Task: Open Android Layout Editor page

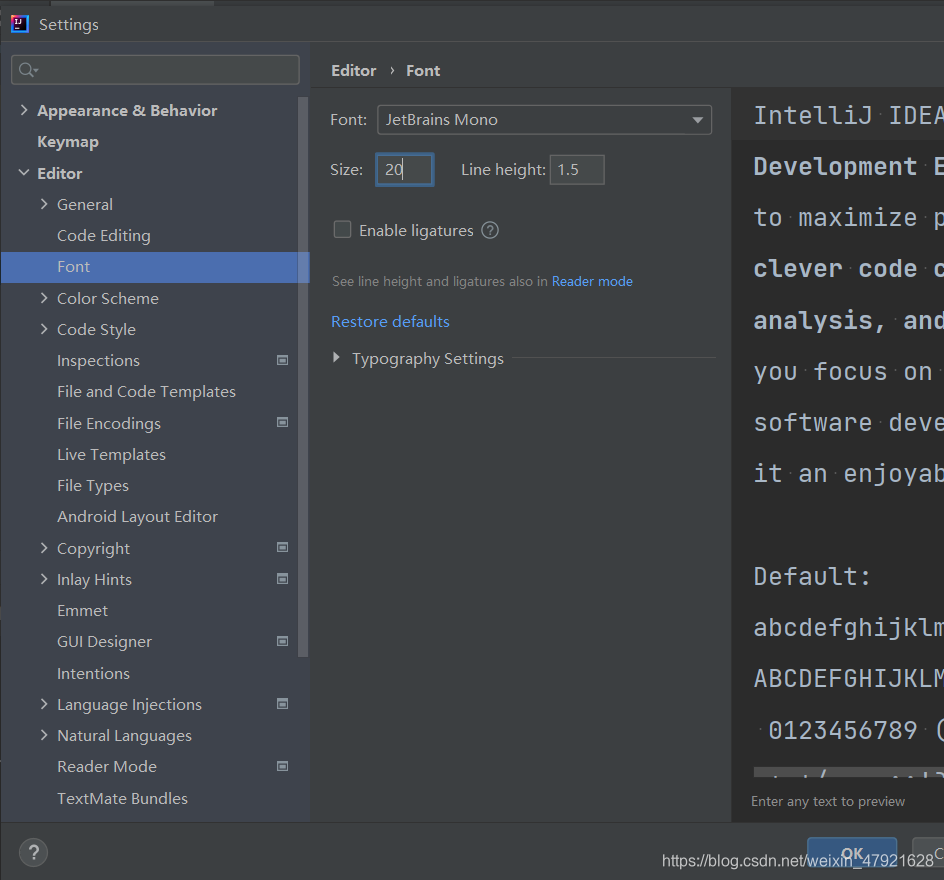Action: click(137, 516)
